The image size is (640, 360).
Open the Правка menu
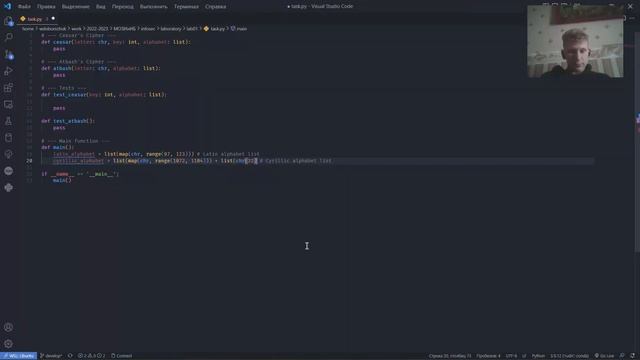click(46, 7)
